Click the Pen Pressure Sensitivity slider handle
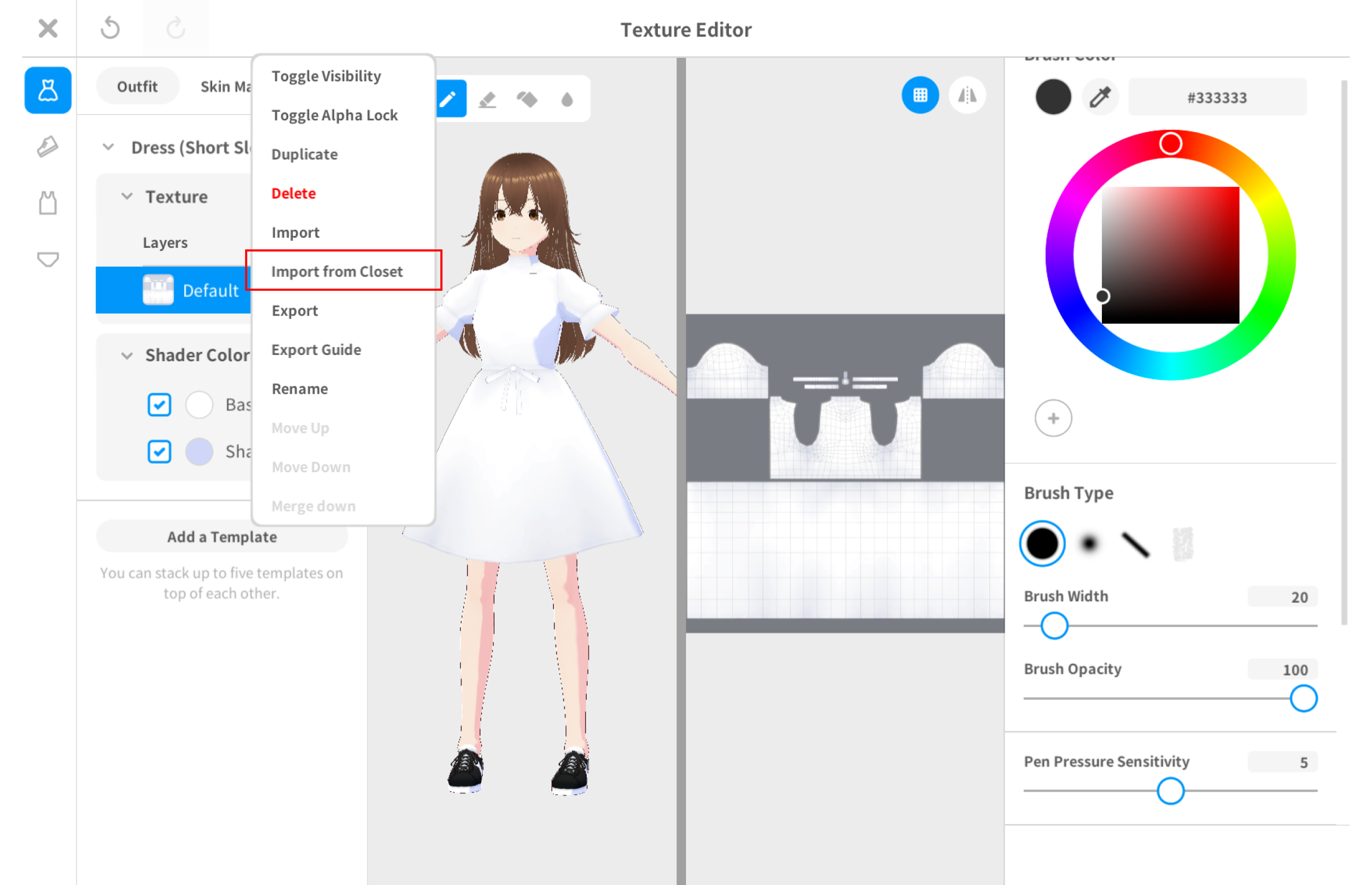This screenshot has width=1372, height=885. pyautogui.click(x=1170, y=791)
